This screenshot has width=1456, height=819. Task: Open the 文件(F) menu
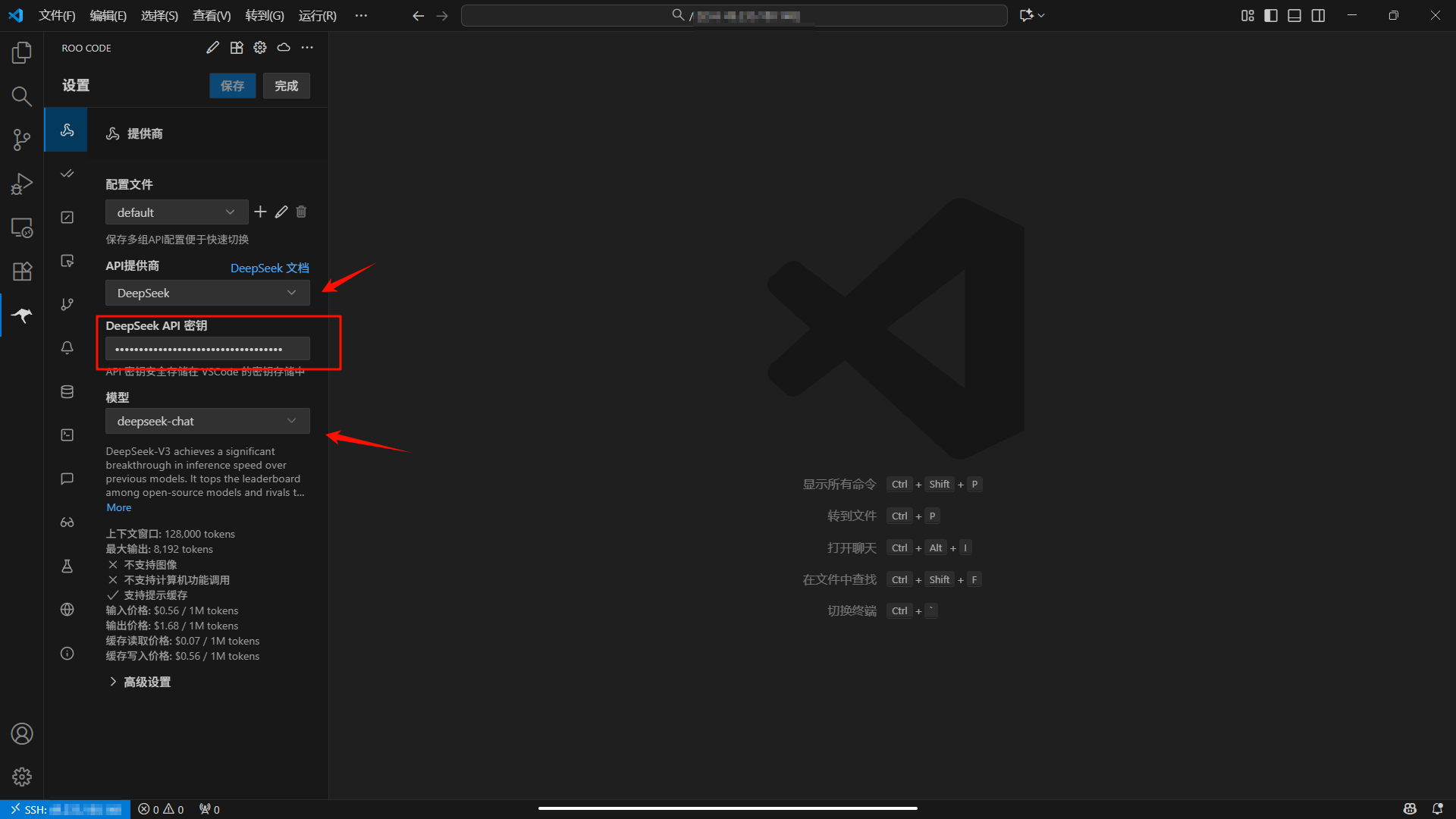57,15
